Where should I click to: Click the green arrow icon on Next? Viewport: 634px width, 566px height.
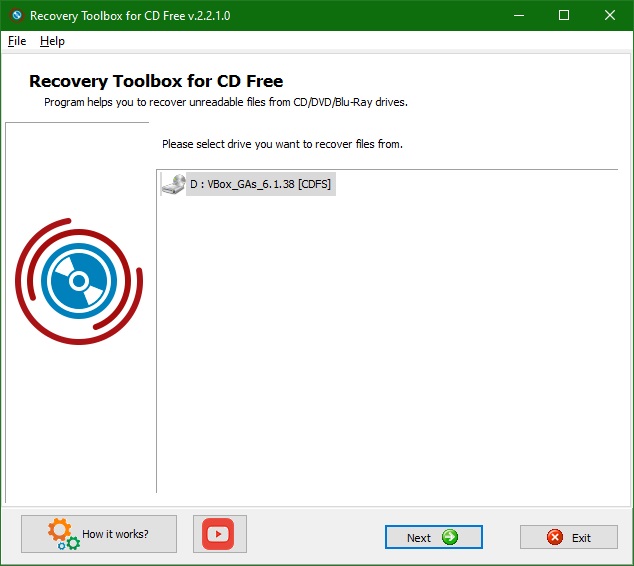(x=449, y=537)
